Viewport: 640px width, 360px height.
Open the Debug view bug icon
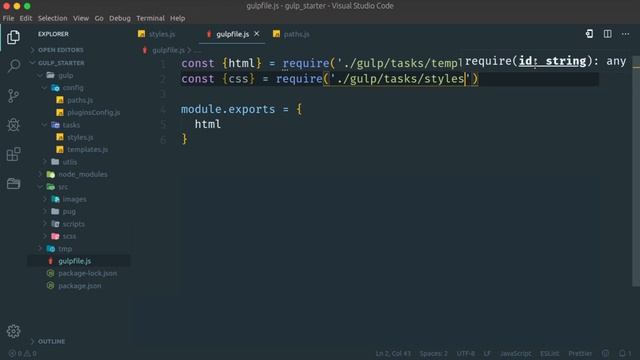(x=13, y=124)
